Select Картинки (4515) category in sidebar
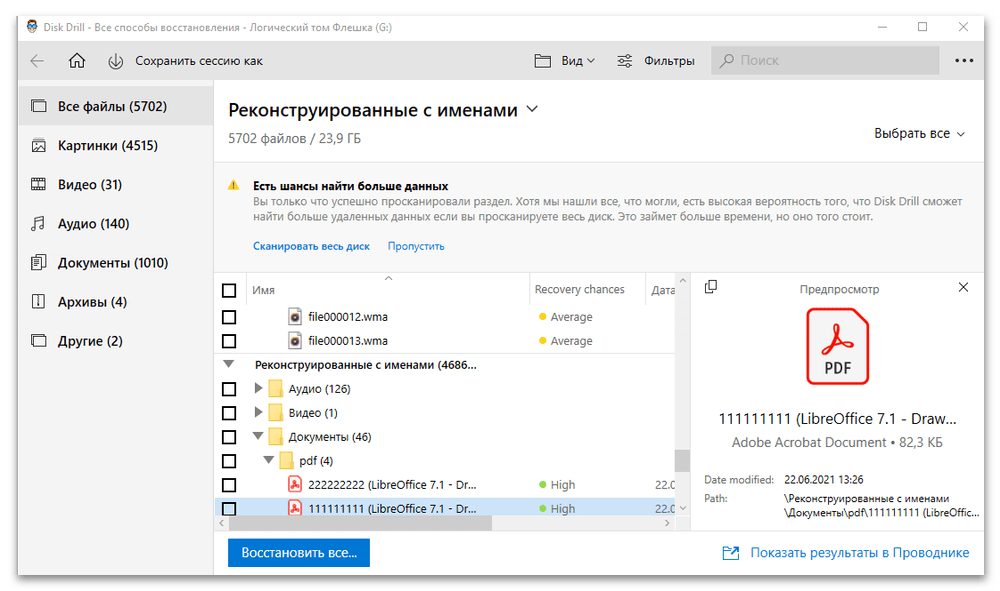Image resolution: width=1000 pixels, height=591 pixels. [107, 146]
